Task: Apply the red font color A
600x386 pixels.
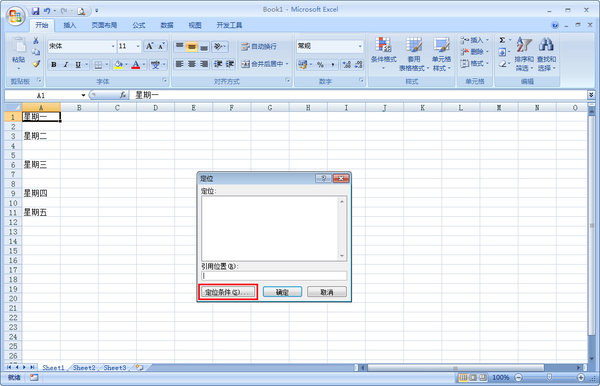Action: [x=135, y=64]
